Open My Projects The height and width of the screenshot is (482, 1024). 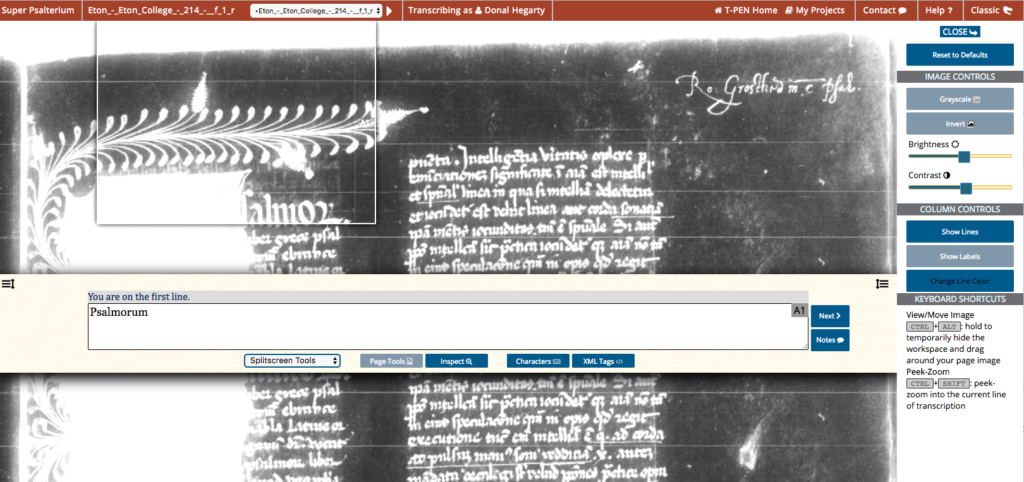pos(814,10)
